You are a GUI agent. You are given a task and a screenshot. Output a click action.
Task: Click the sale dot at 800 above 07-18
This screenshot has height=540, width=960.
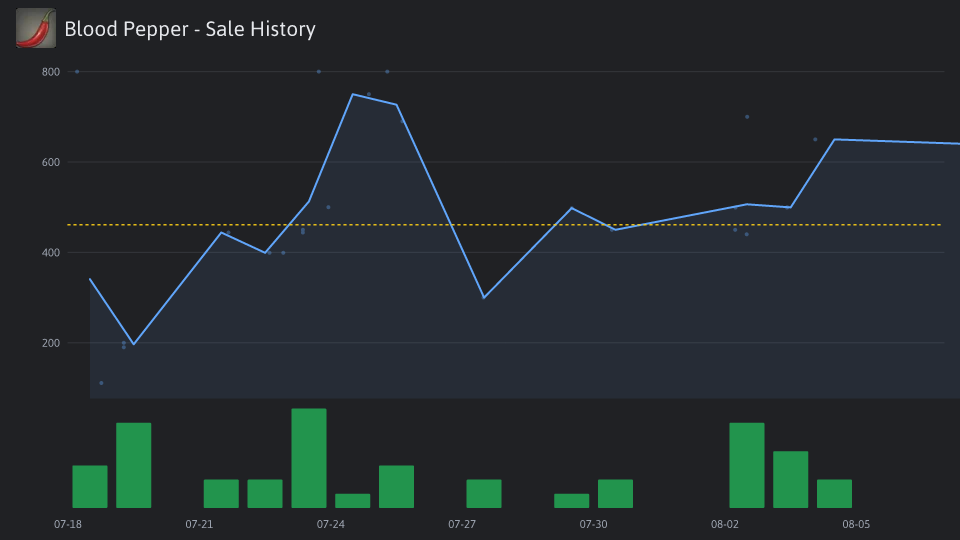(x=77, y=72)
